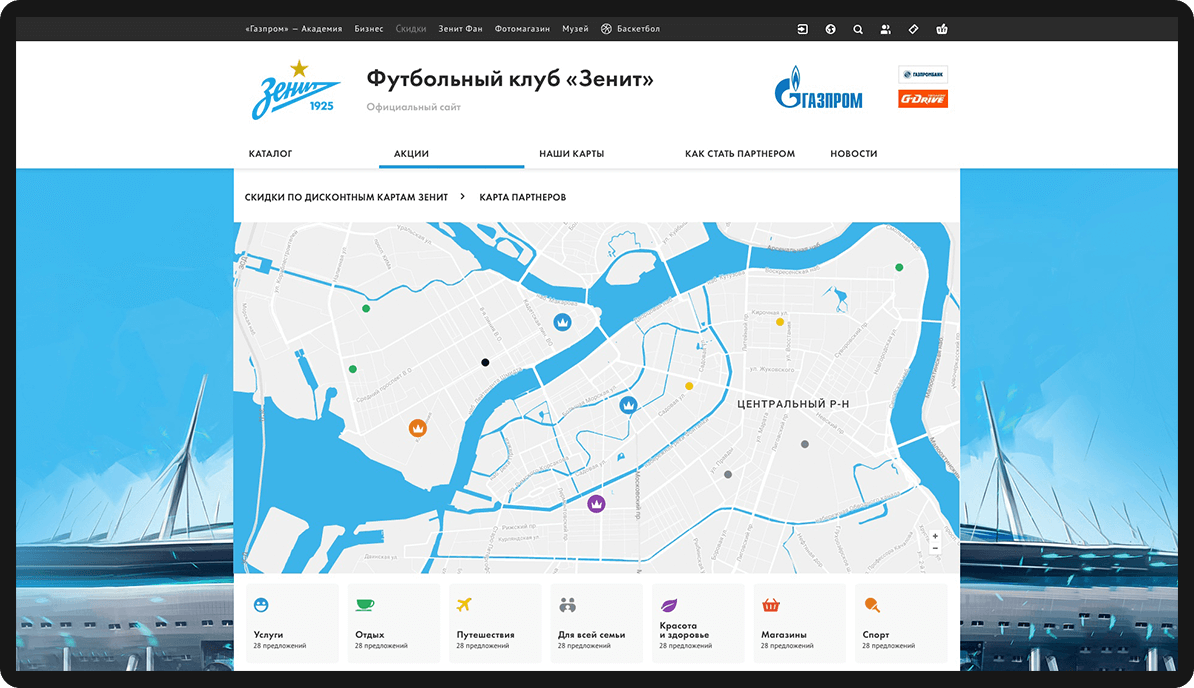This screenshot has height=688, width=1194.
Task: Open the Красота и здоровье leaf icon
Action: [x=669, y=605]
